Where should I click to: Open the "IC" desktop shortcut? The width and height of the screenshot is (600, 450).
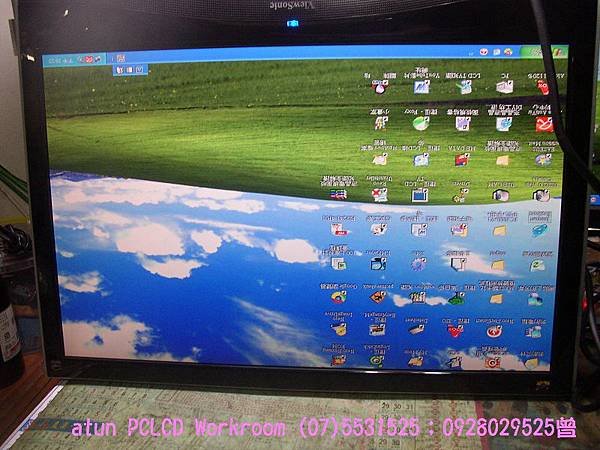(504, 88)
